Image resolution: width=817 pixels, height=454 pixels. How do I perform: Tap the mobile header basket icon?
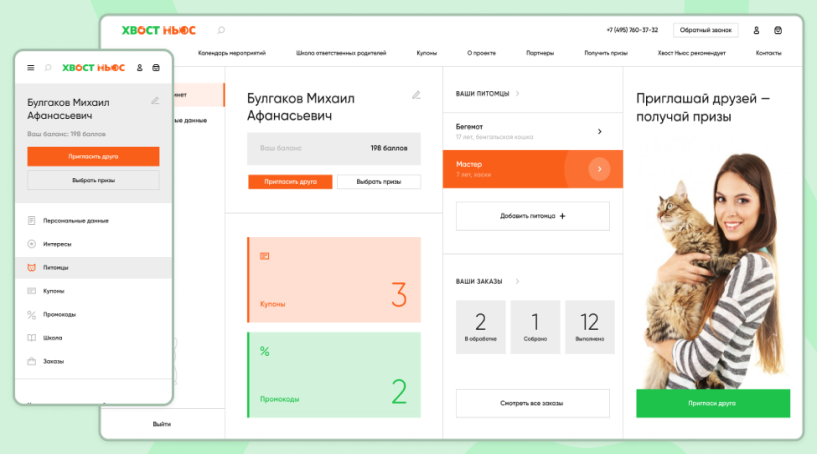[x=155, y=68]
